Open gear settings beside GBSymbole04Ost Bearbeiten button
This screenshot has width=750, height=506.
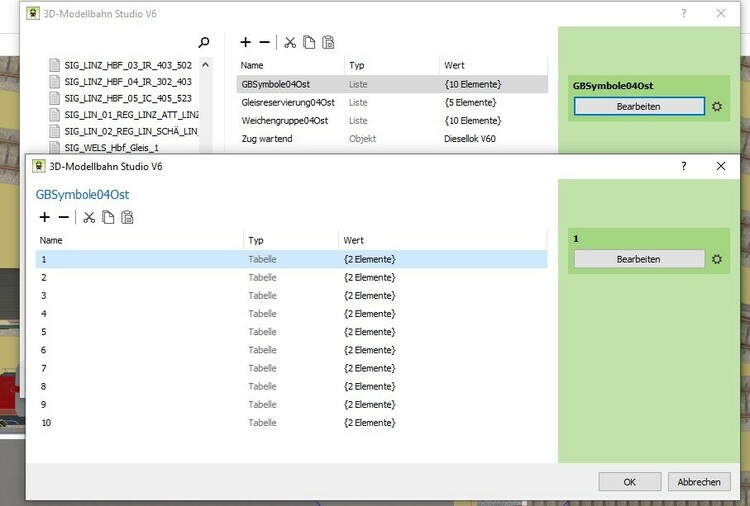tap(716, 106)
